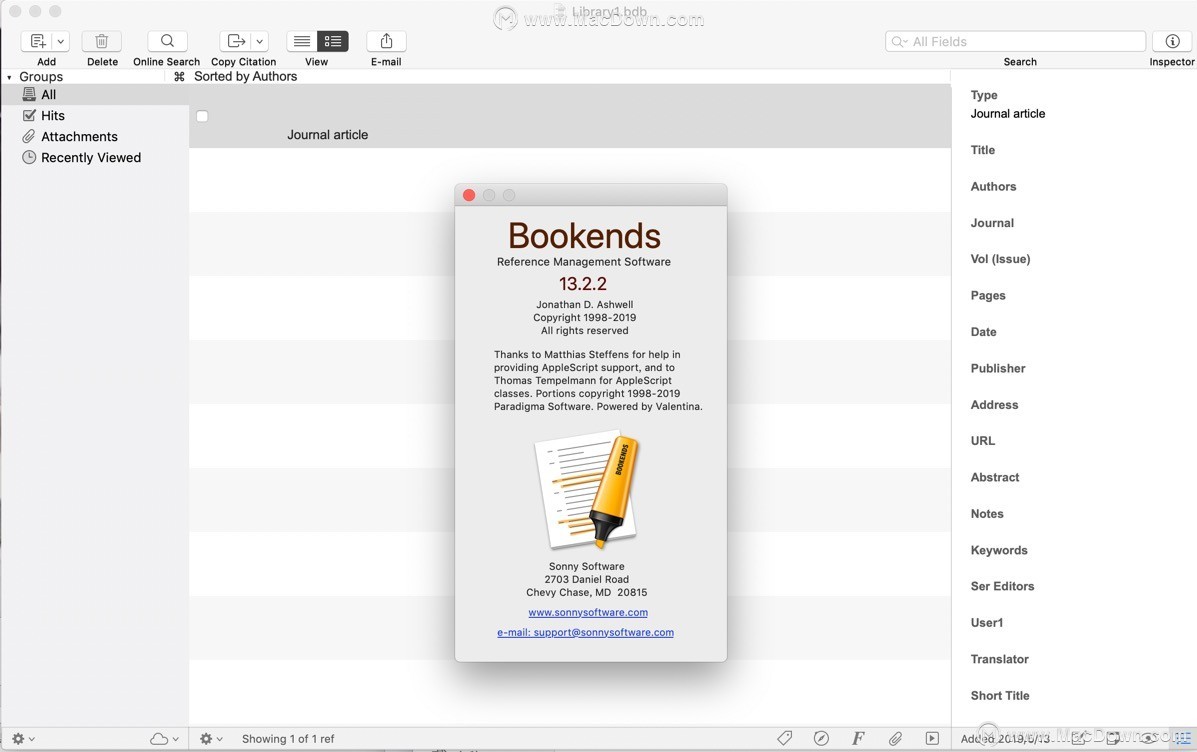This screenshot has height=752, width=1197.
Task: Open the www.sonnysoftware.com link
Action: click(588, 612)
